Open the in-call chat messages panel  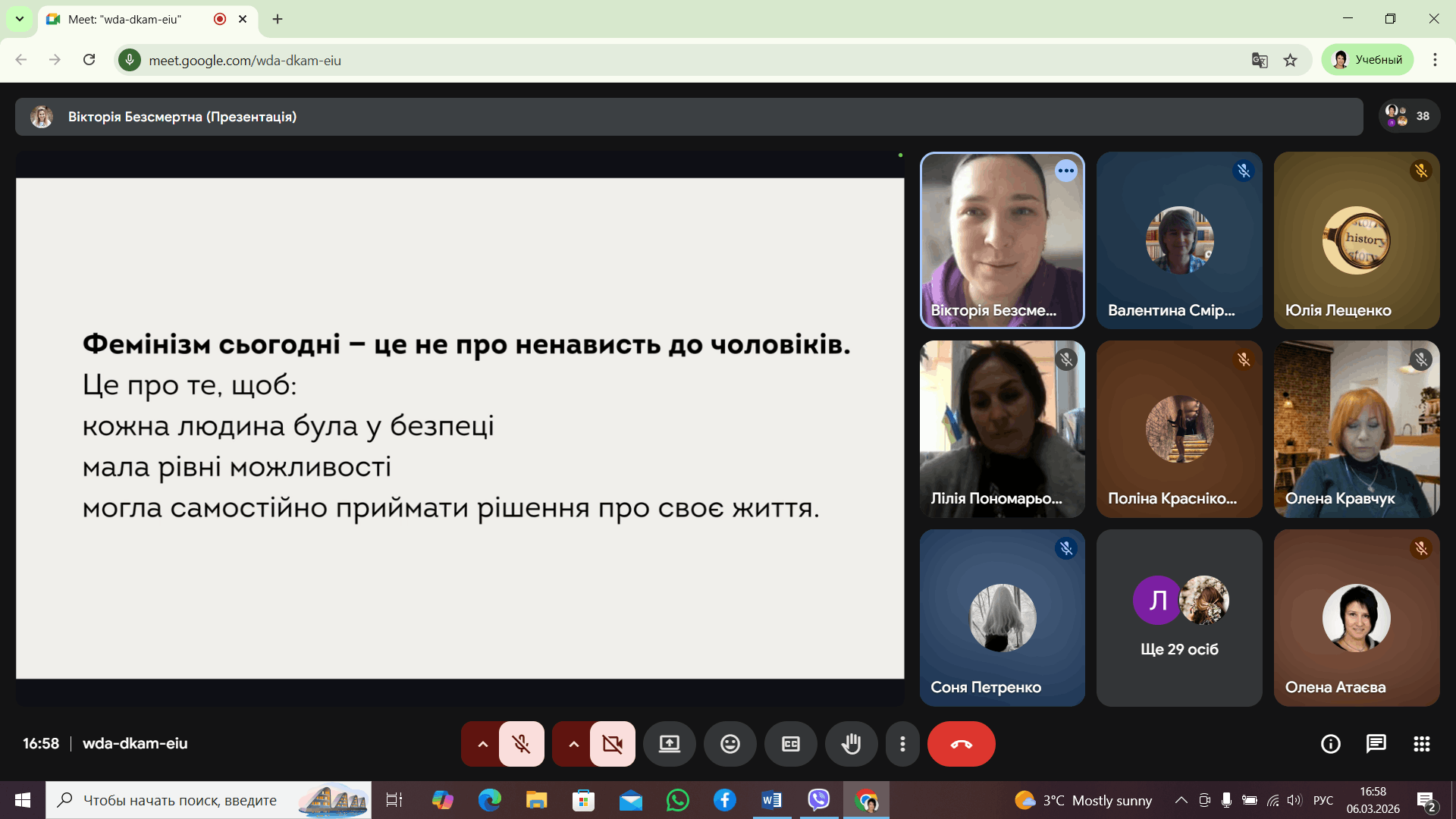point(1376,744)
